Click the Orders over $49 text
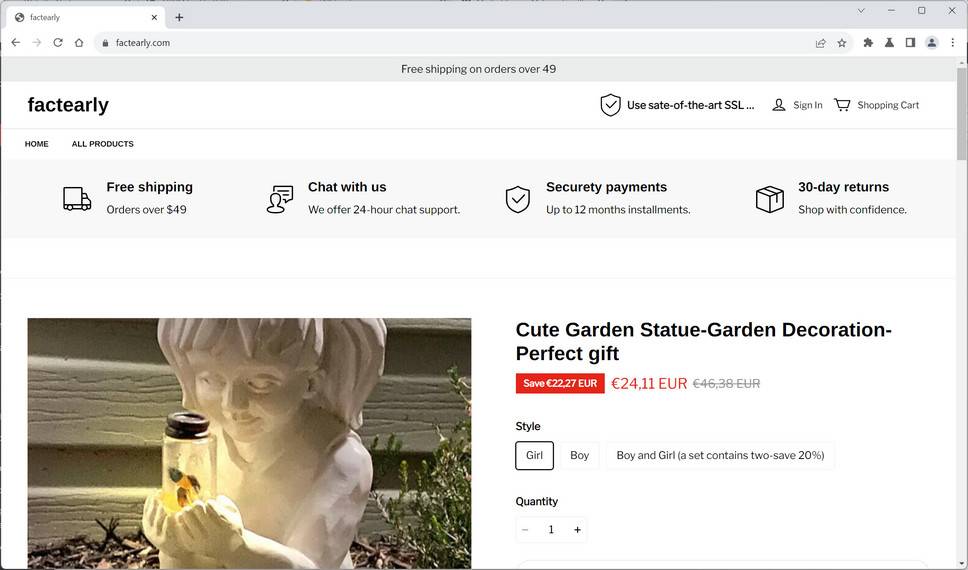Image resolution: width=968 pixels, height=570 pixels. tap(146, 210)
